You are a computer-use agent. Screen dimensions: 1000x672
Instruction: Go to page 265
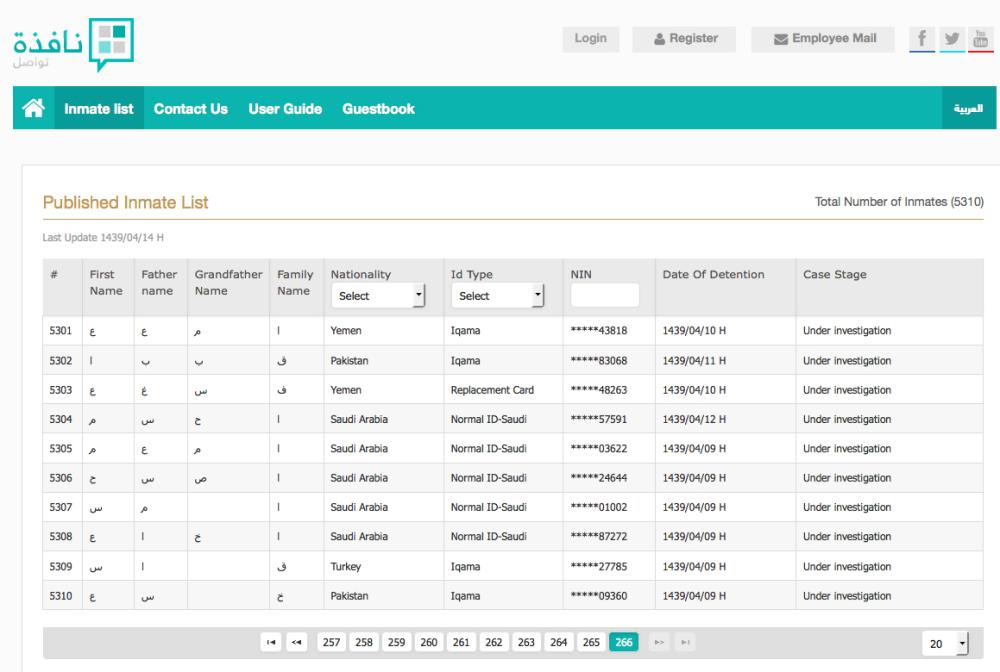coord(591,642)
